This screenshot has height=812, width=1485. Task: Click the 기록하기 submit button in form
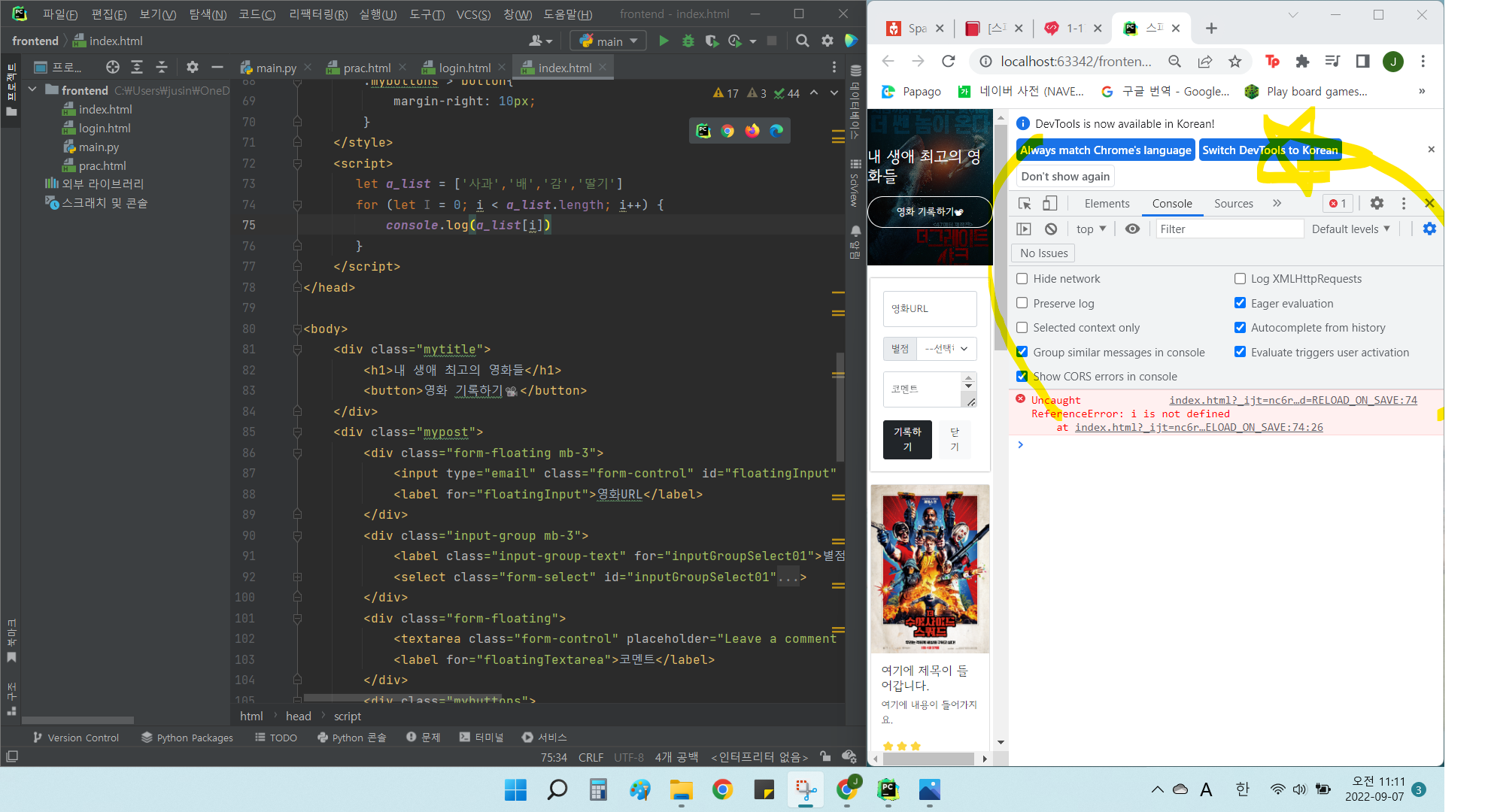pos(907,439)
